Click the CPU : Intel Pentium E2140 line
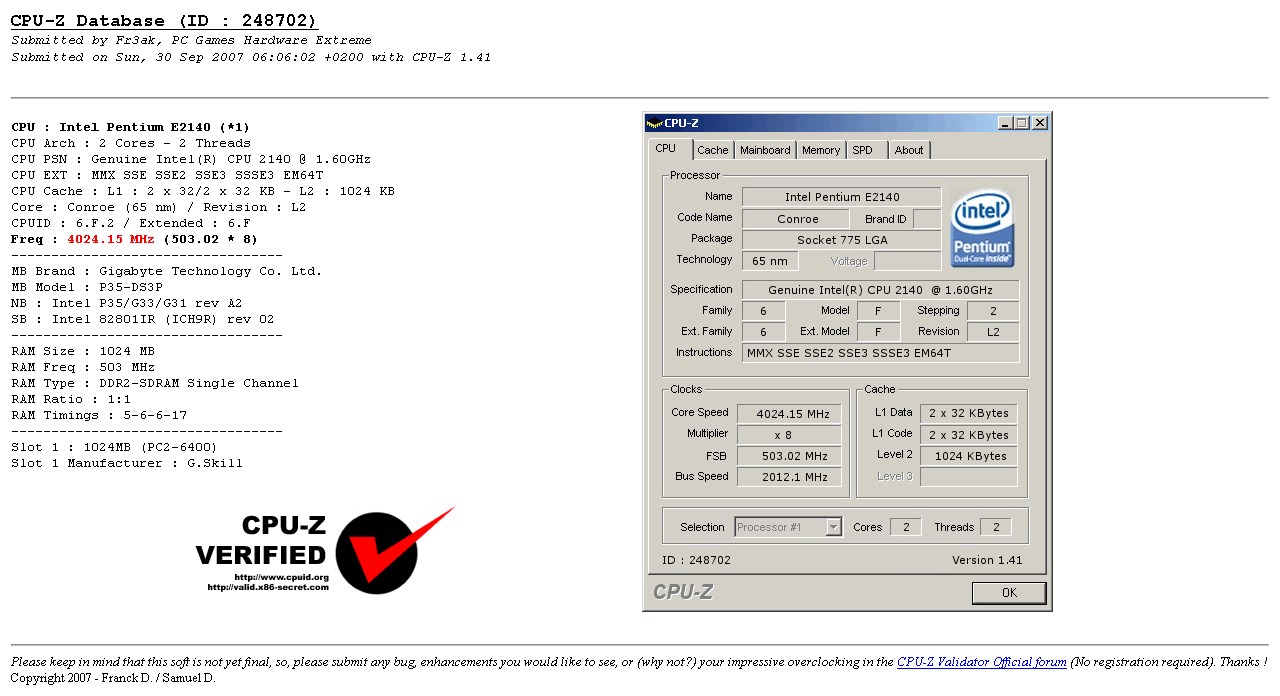This screenshot has width=1280, height=696. click(130, 127)
